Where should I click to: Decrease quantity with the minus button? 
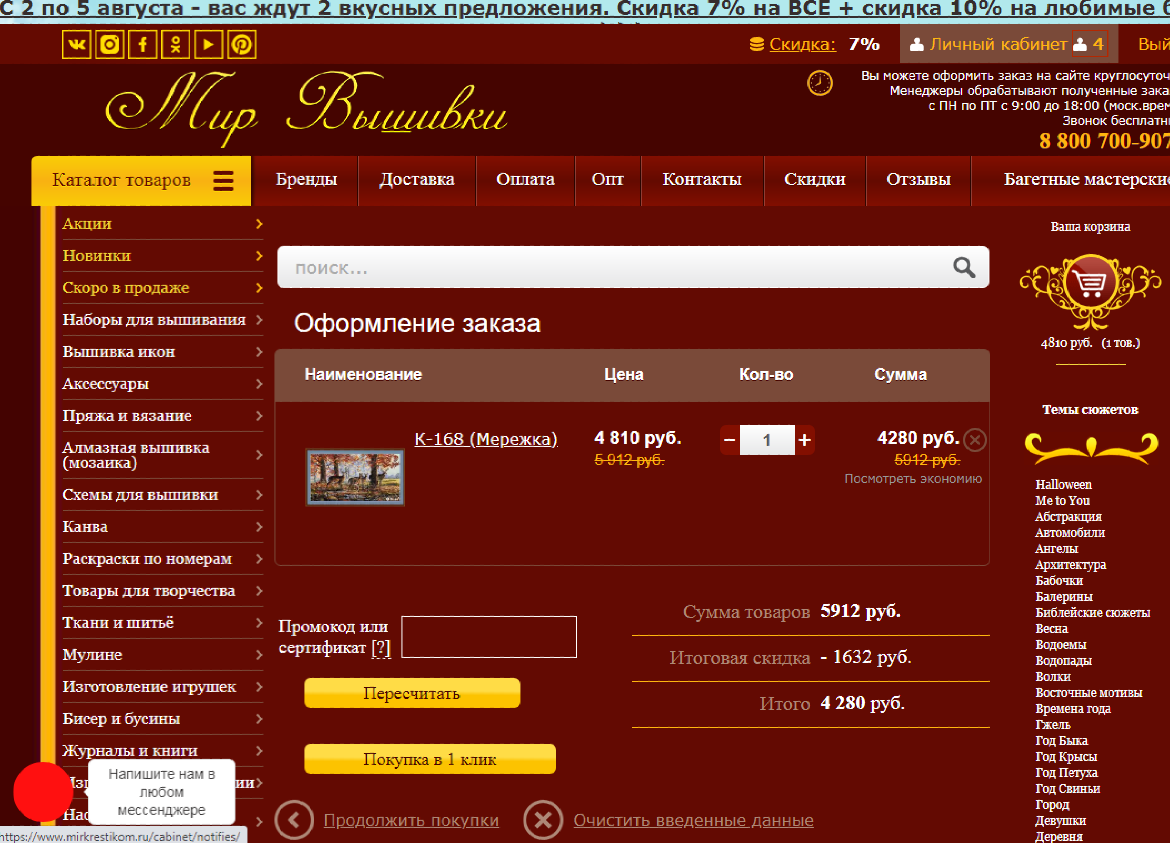pos(729,440)
